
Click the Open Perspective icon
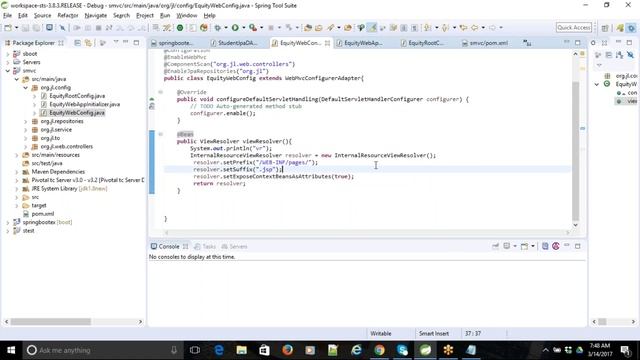[x=605, y=28]
